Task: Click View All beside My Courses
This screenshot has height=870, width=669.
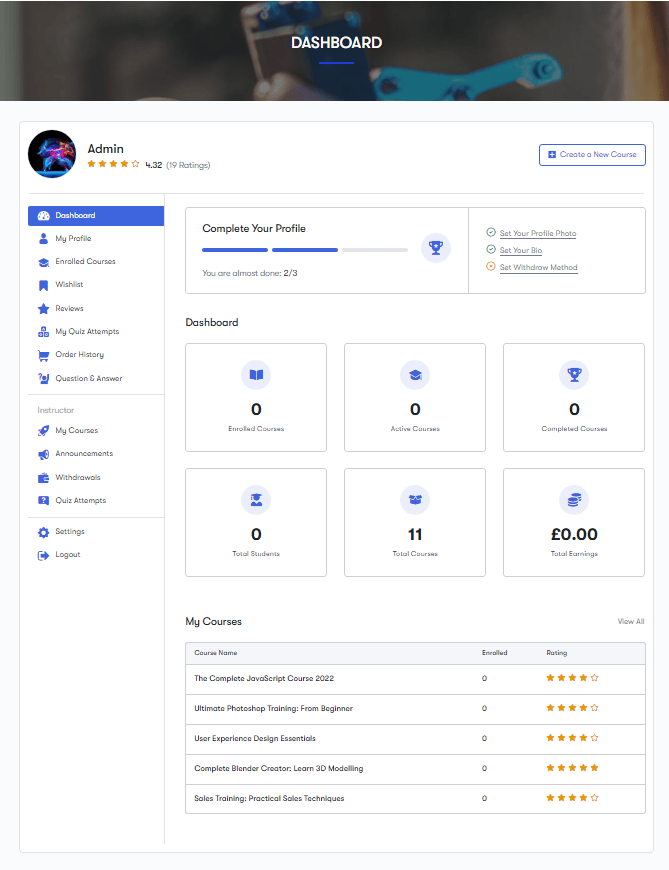Action: [x=630, y=622]
